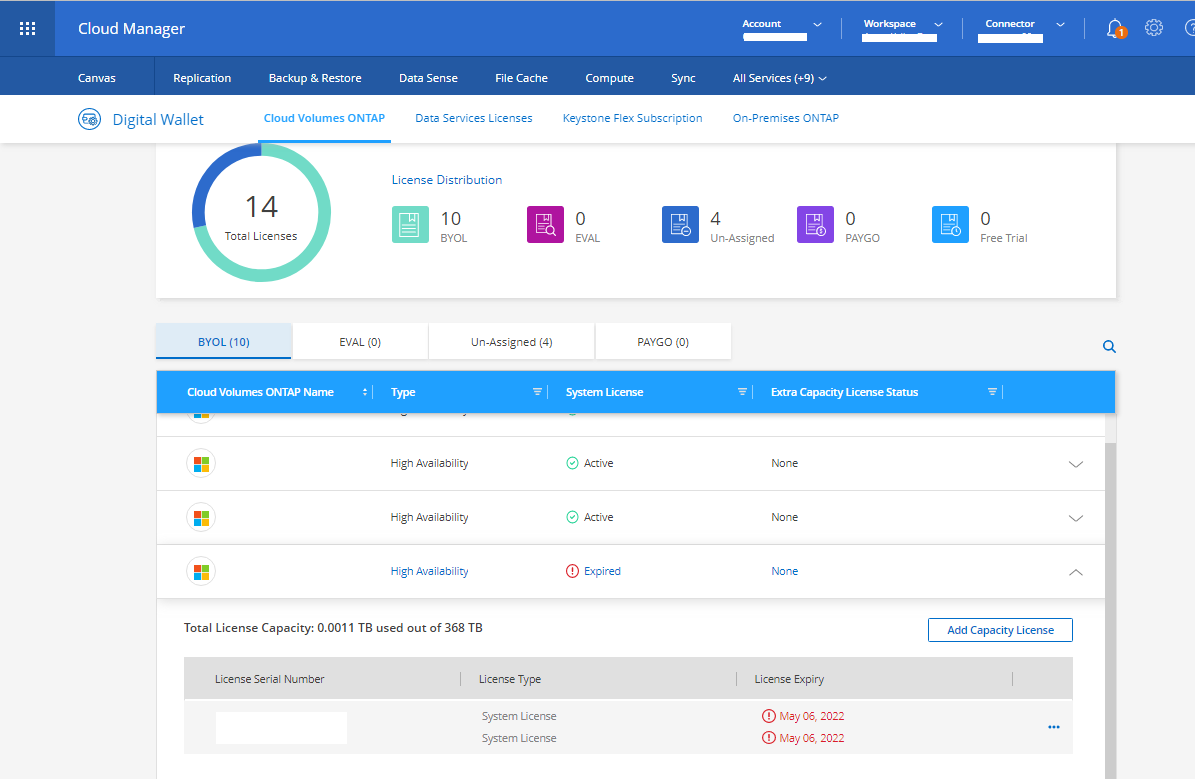Image resolution: width=1195 pixels, height=779 pixels.
Task: Open Backup & Restore in navigation
Action: (x=315, y=78)
